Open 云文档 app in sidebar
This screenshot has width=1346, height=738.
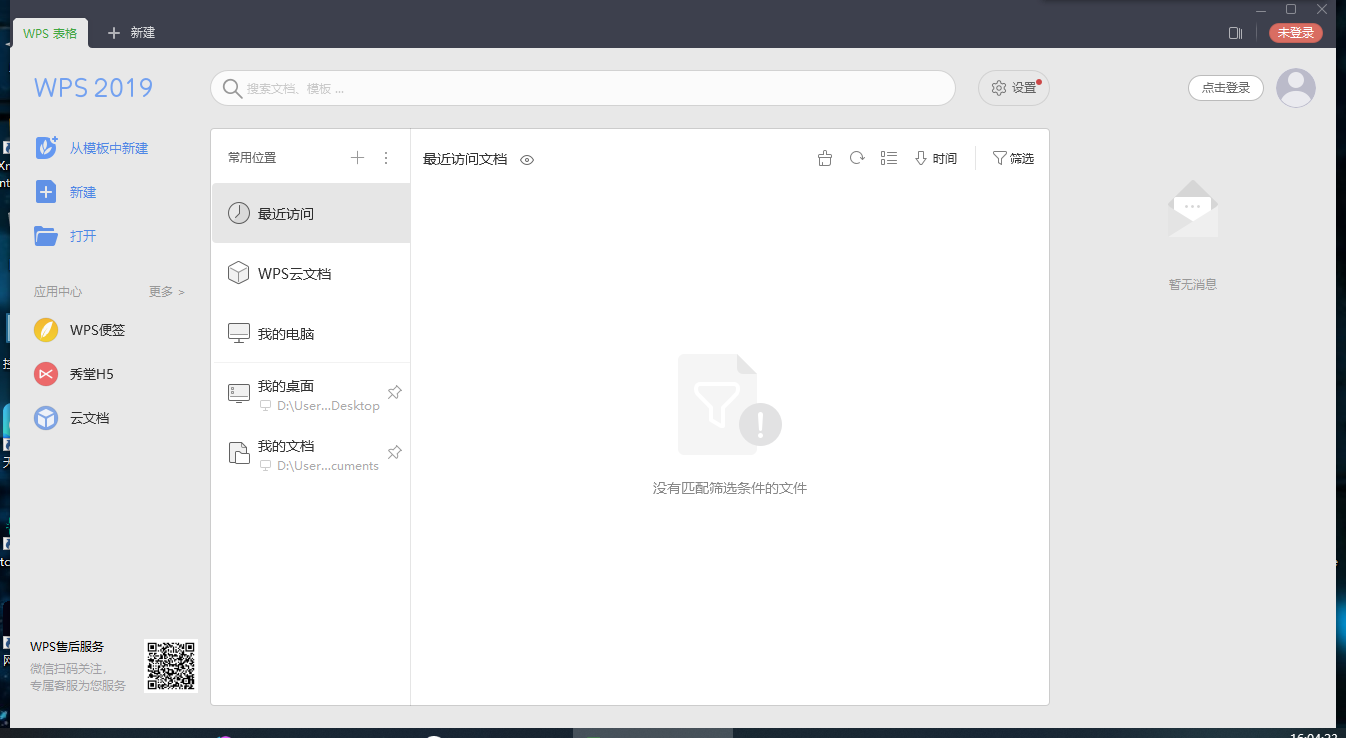click(x=72, y=418)
